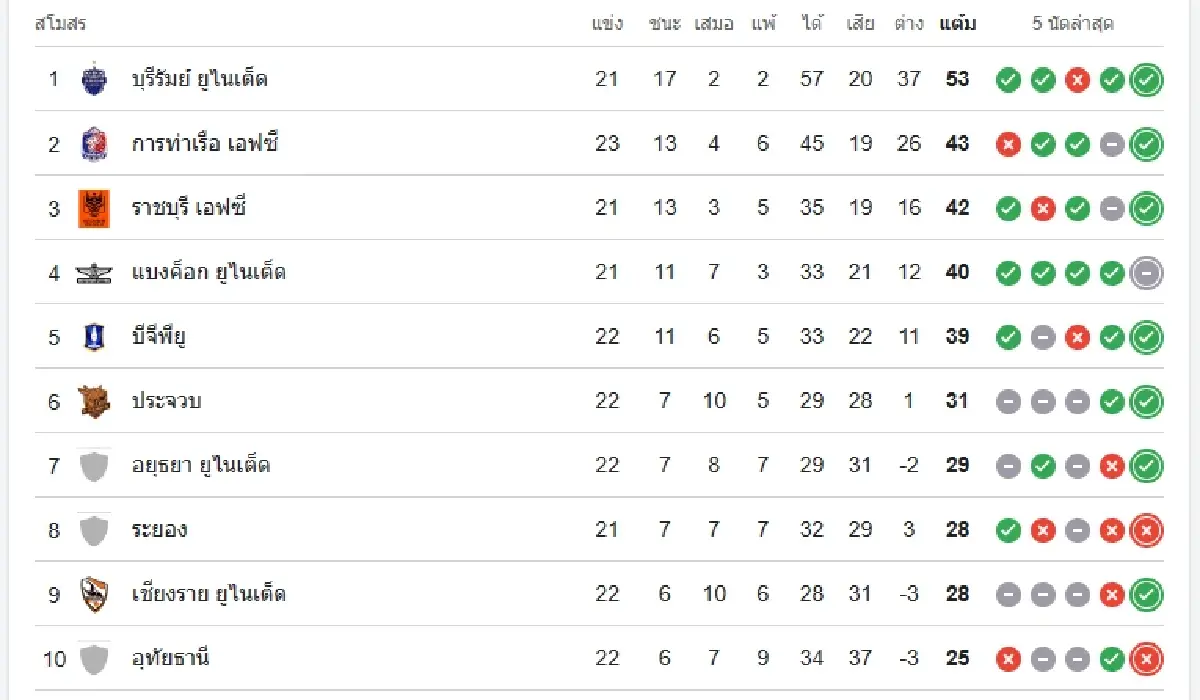1200x700 pixels.
Task: Click Rayong's latest match loss indicator
Action: click(1146, 530)
